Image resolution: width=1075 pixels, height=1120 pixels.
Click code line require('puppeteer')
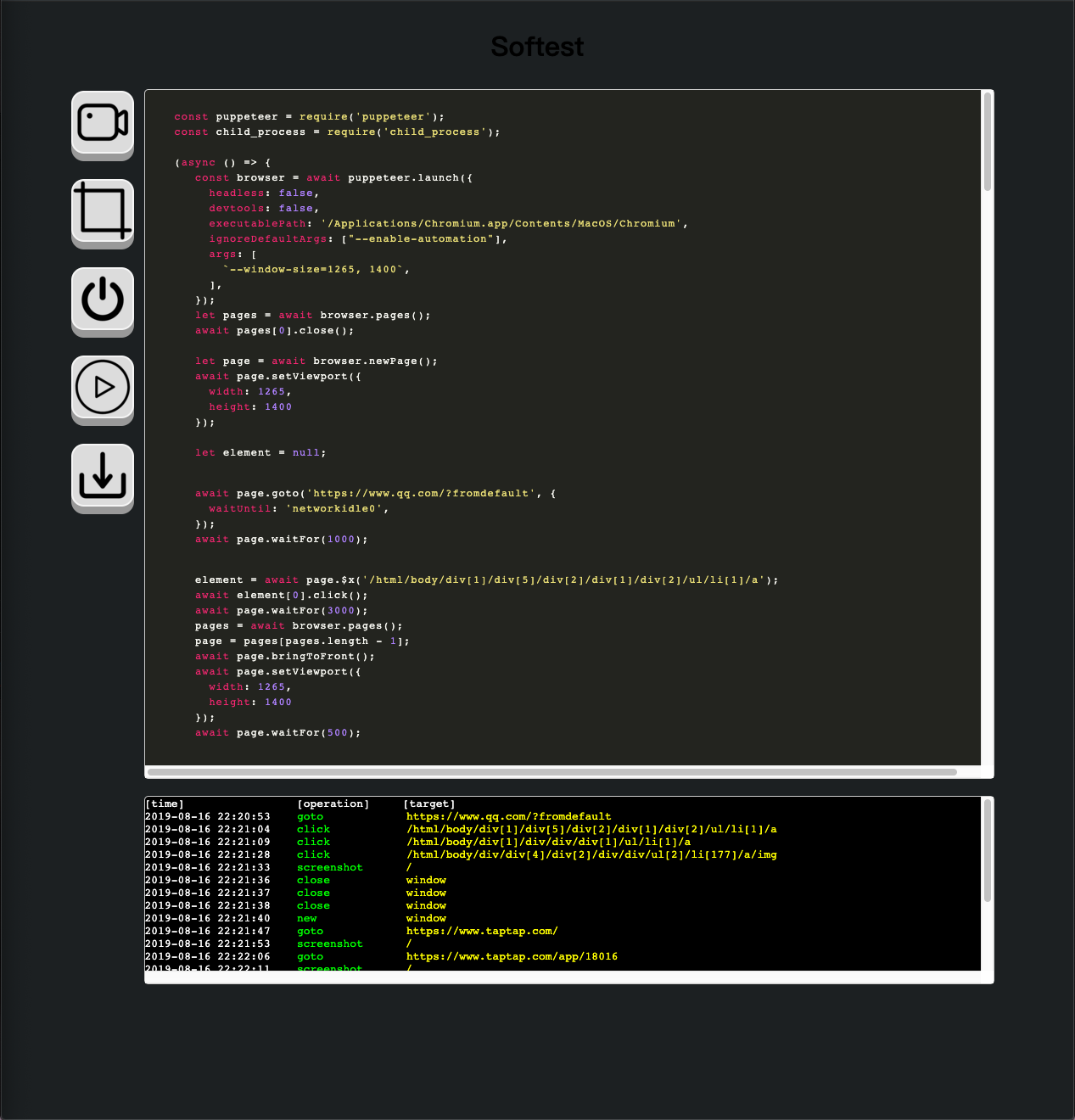[x=309, y=117]
